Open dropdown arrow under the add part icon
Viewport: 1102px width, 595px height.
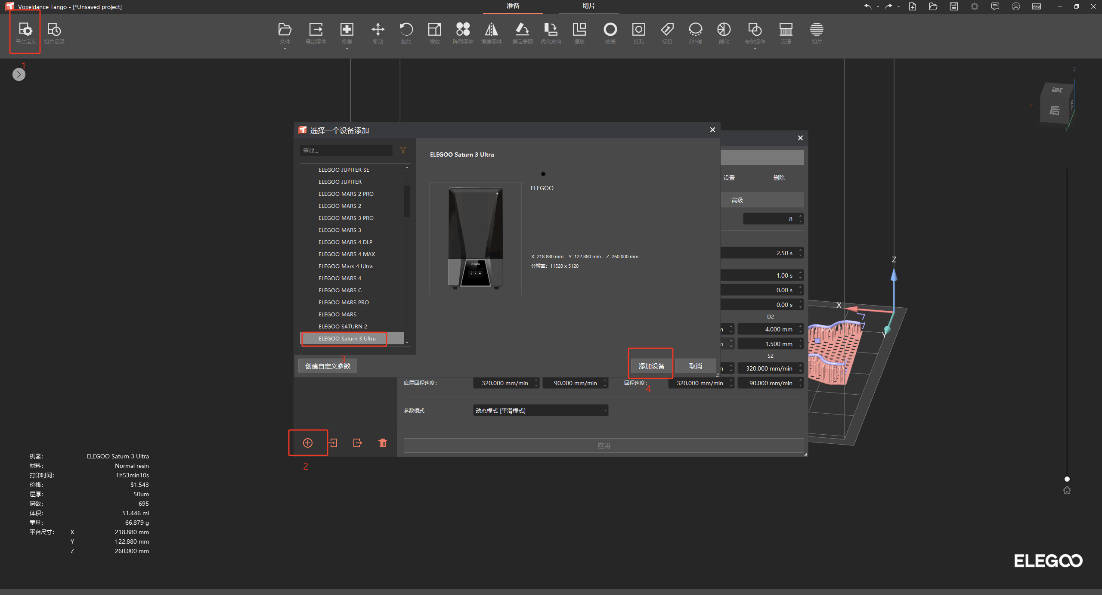click(346, 48)
